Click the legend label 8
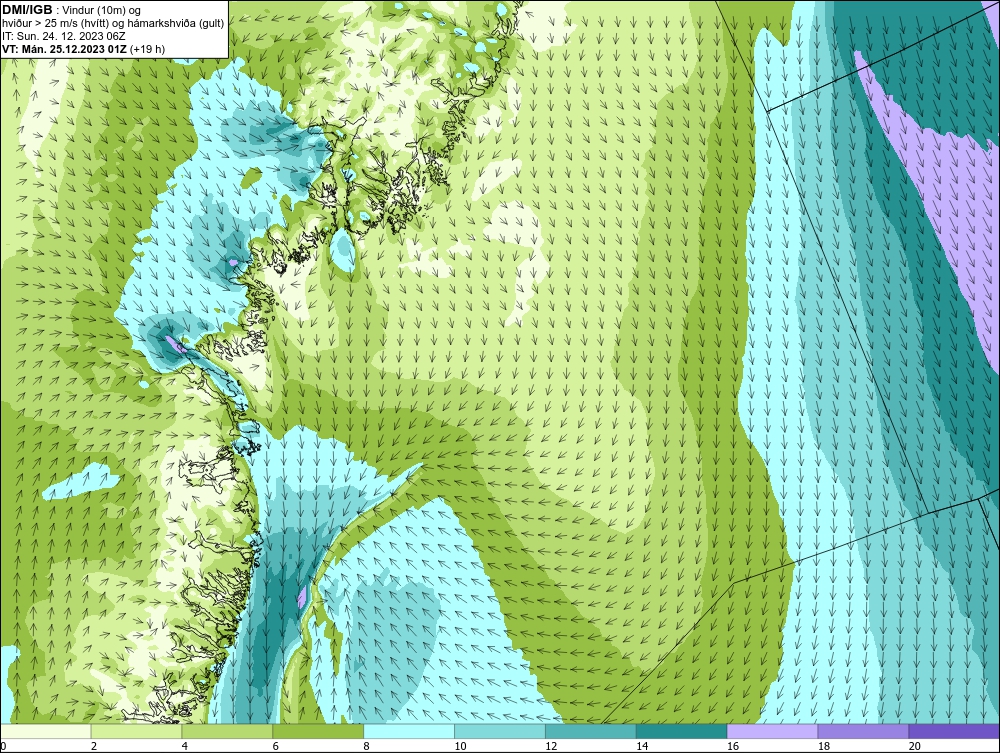This screenshot has width=1000, height=753. click(x=367, y=746)
